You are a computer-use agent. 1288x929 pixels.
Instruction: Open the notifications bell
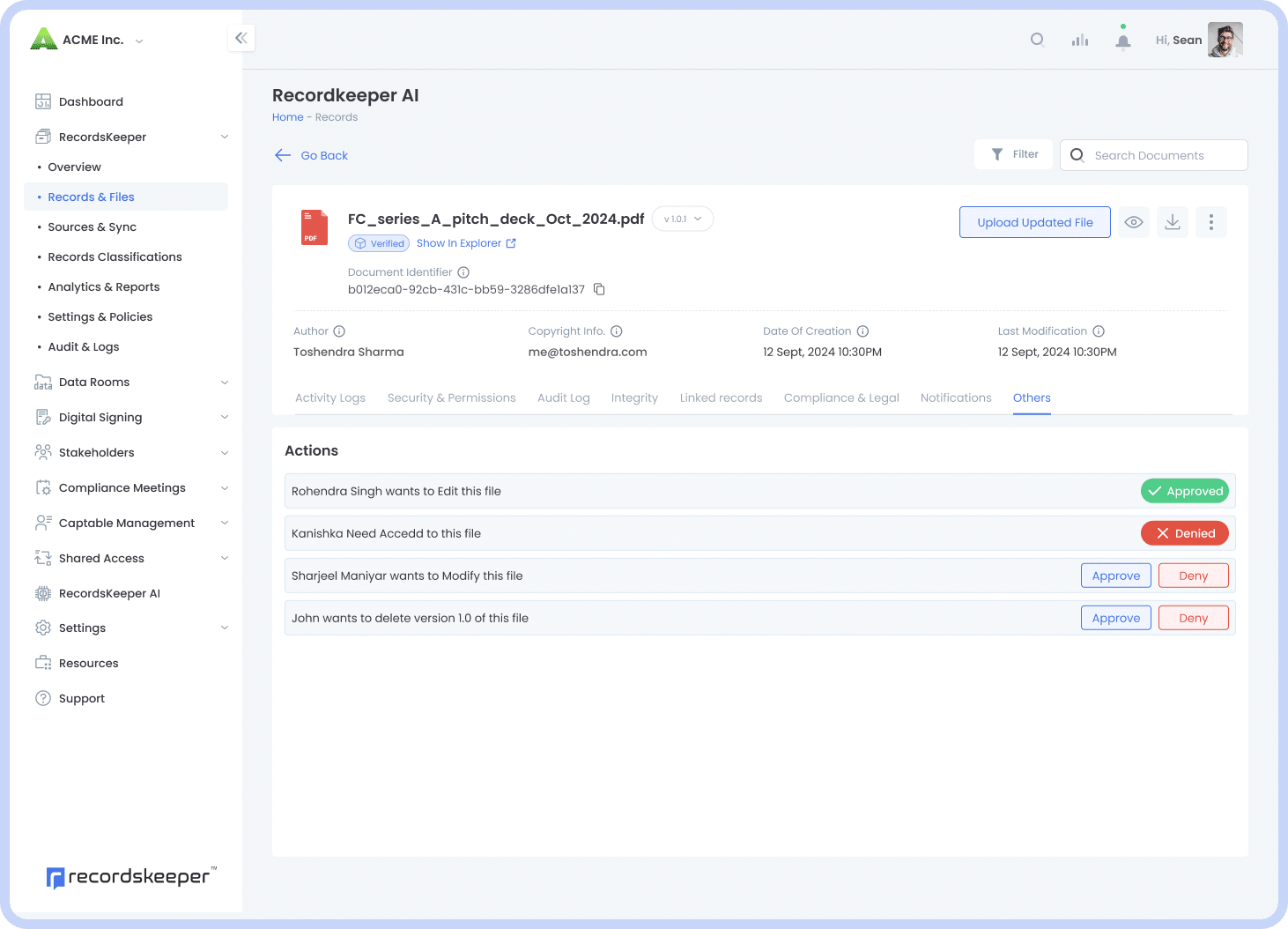pyautogui.click(x=1122, y=41)
